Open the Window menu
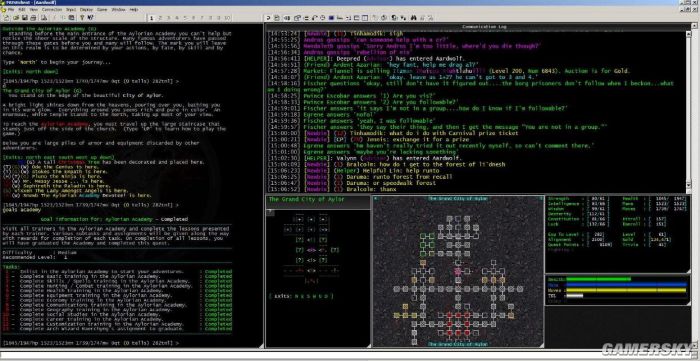 [118, 9]
